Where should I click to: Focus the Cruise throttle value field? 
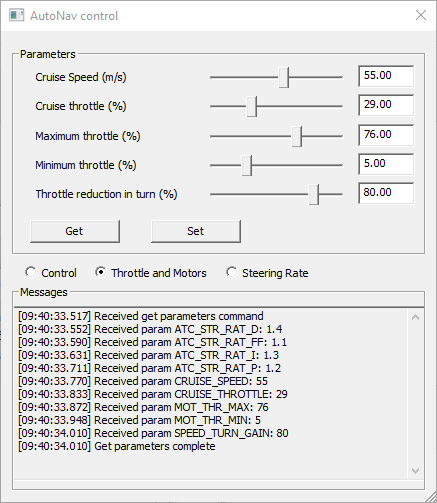click(x=386, y=105)
